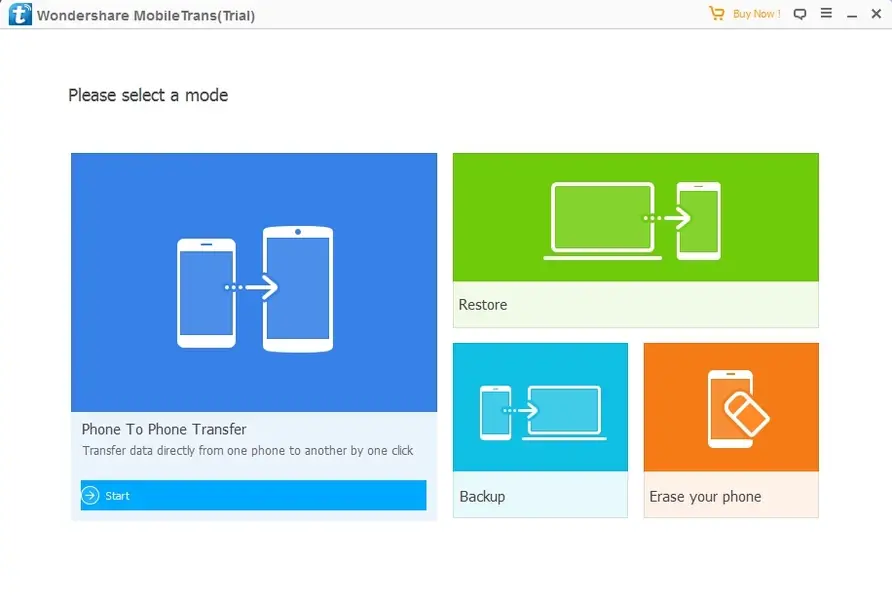Click the transfer description text under Phone To Phone Transfer
This screenshot has width=892, height=600.
(x=247, y=450)
